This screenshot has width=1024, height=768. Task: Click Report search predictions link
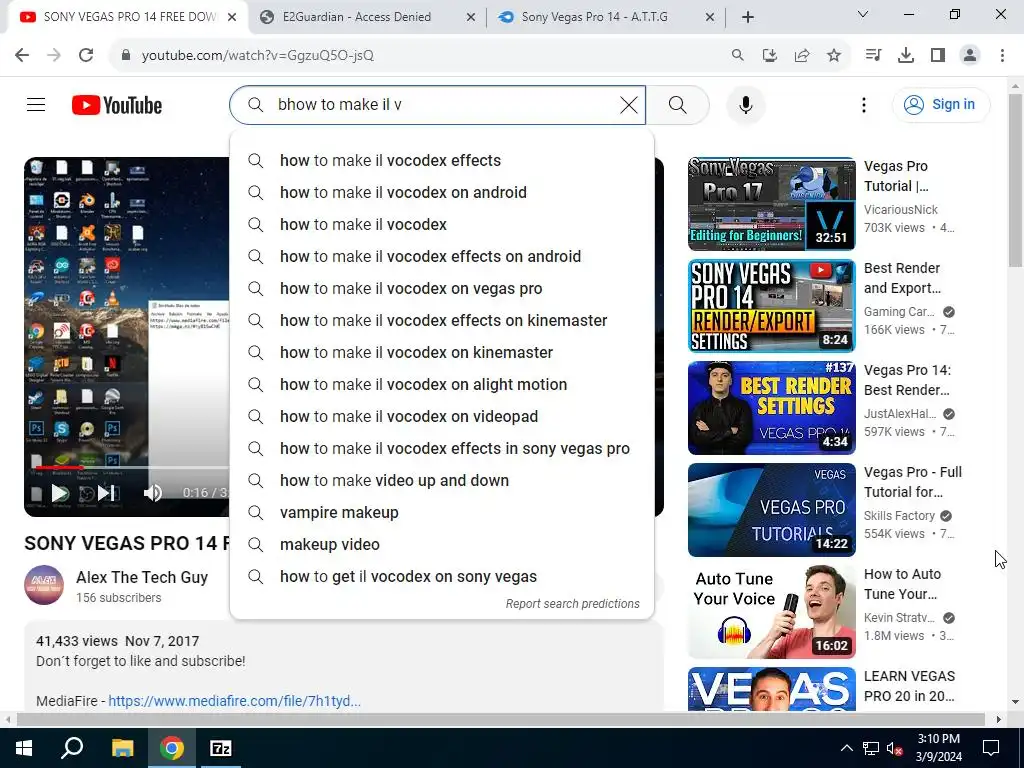573,604
